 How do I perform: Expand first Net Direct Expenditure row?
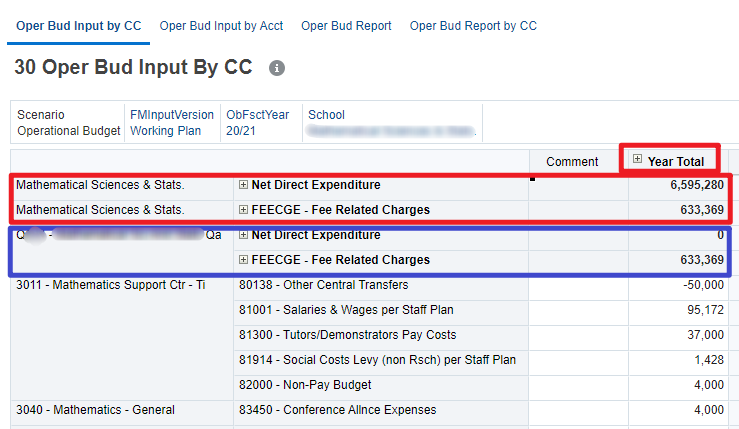click(243, 185)
